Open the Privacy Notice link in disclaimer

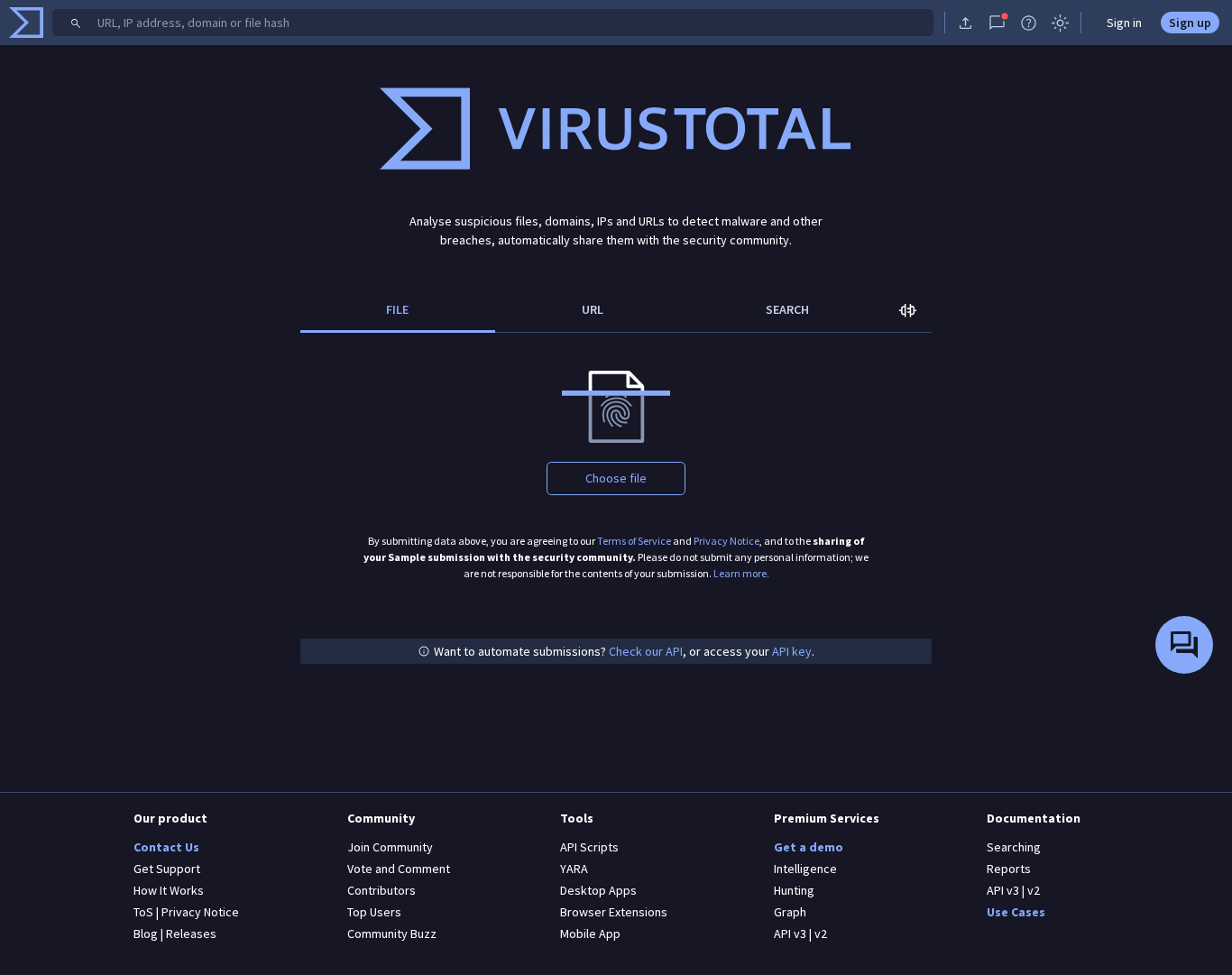pyautogui.click(x=726, y=541)
